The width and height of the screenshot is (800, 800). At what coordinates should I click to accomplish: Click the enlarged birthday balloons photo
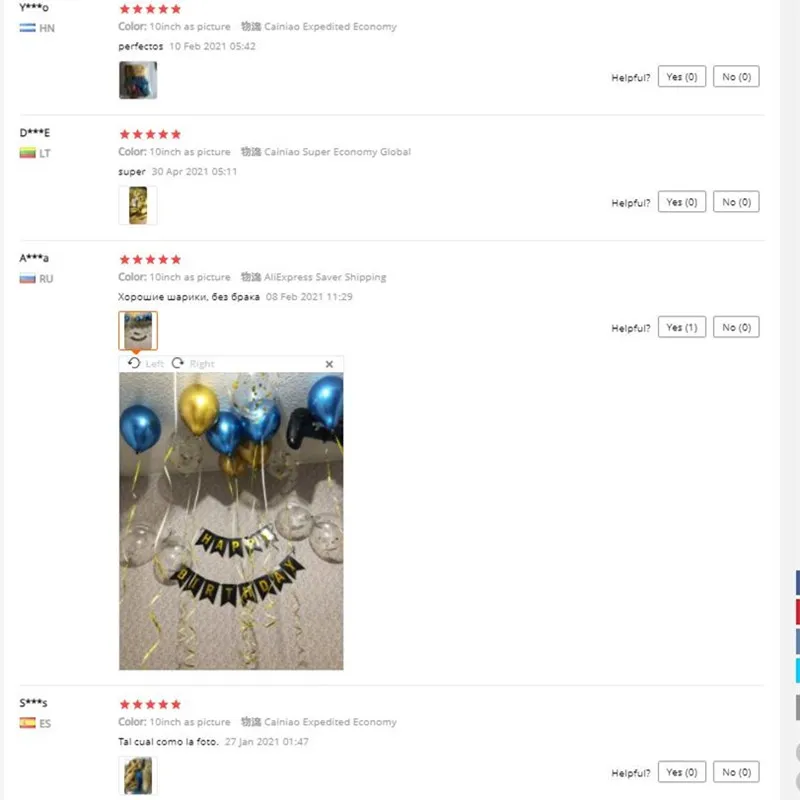(x=231, y=521)
